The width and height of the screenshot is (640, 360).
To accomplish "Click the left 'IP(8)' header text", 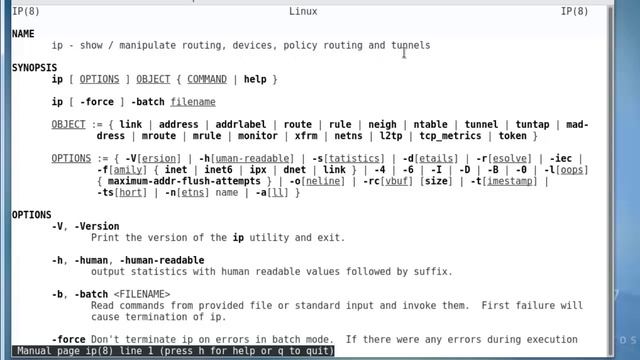I will click(x=26, y=11).
